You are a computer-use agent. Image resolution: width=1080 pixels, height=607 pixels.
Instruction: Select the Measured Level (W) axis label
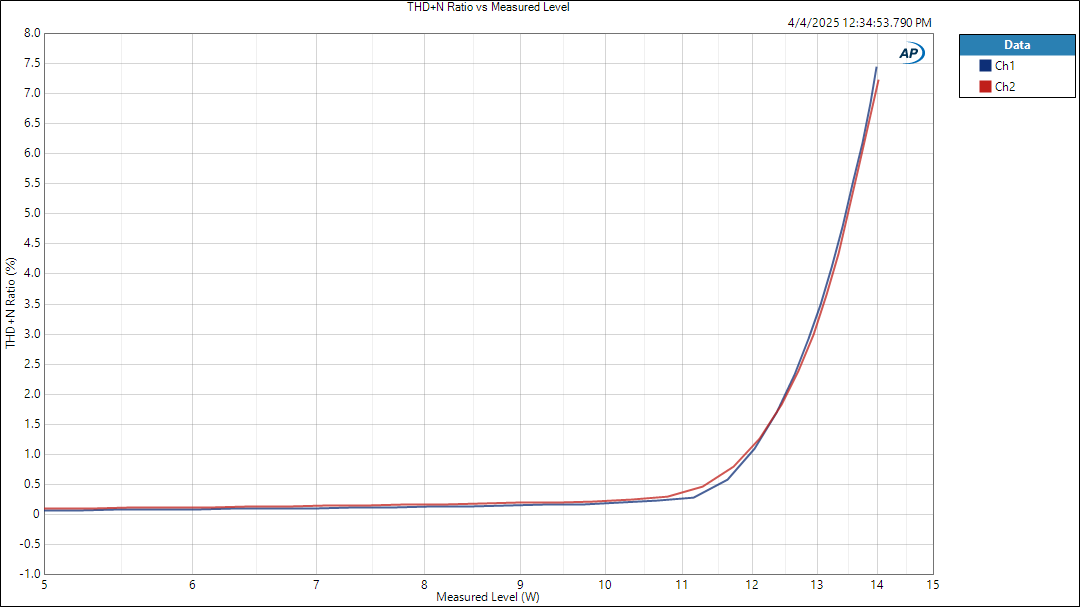click(x=488, y=597)
